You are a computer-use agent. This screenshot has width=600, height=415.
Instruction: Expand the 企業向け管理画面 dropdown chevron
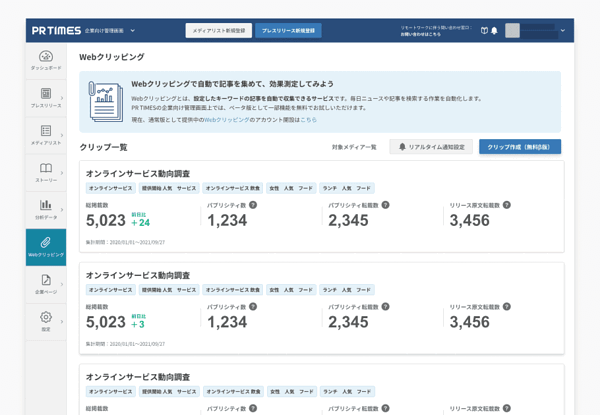(x=132, y=31)
